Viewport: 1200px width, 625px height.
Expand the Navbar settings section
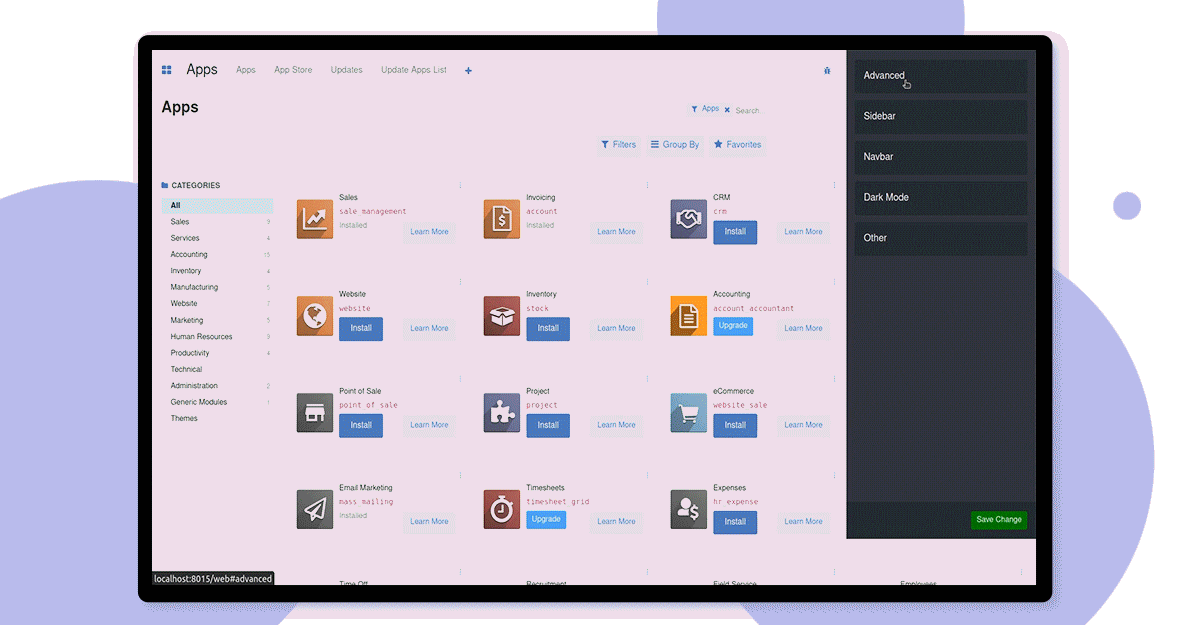tap(940, 157)
